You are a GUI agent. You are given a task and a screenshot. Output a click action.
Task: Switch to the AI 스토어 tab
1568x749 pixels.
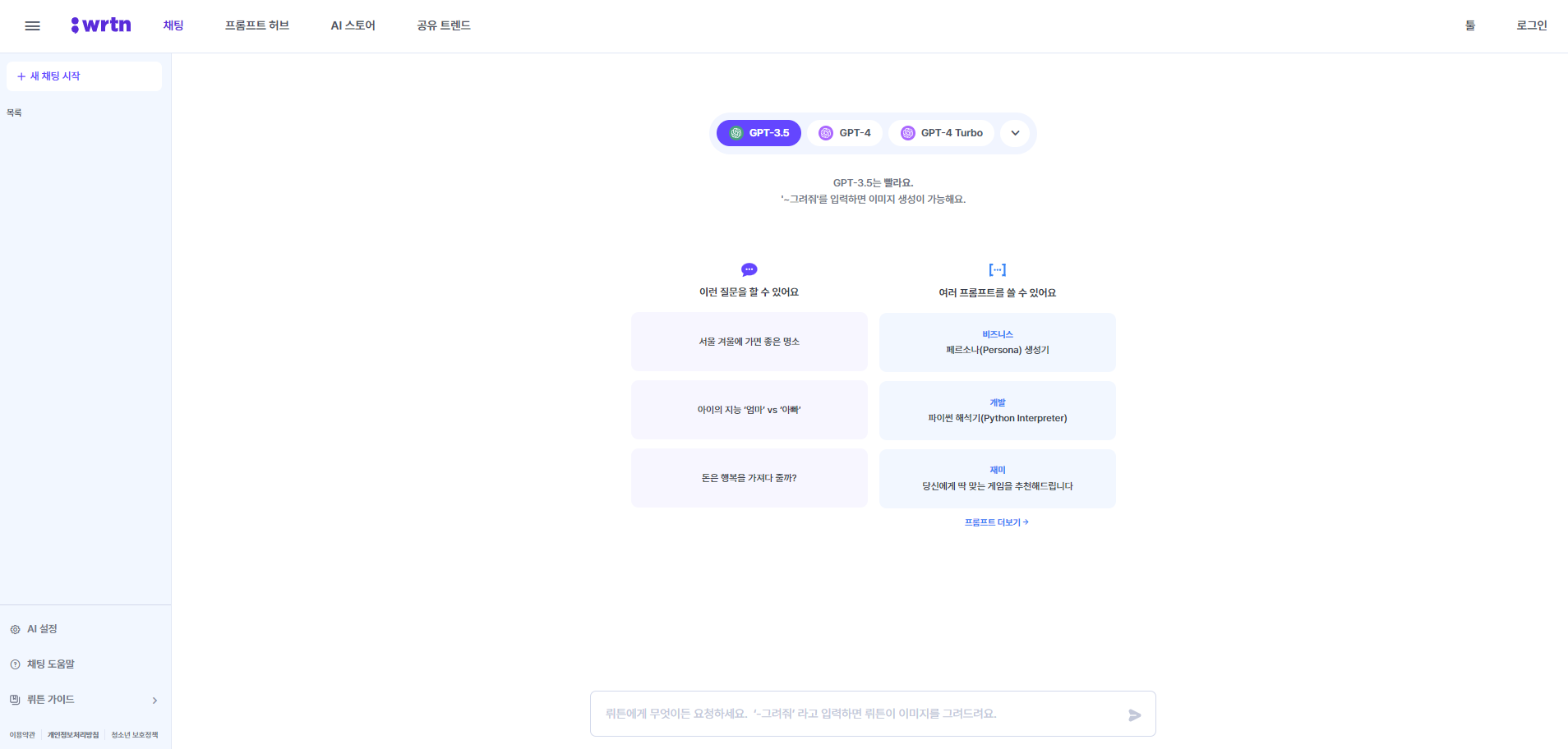click(x=353, y=25)
